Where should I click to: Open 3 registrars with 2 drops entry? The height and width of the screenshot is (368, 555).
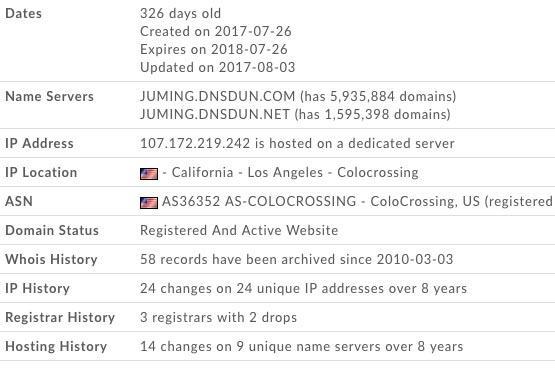218,317
